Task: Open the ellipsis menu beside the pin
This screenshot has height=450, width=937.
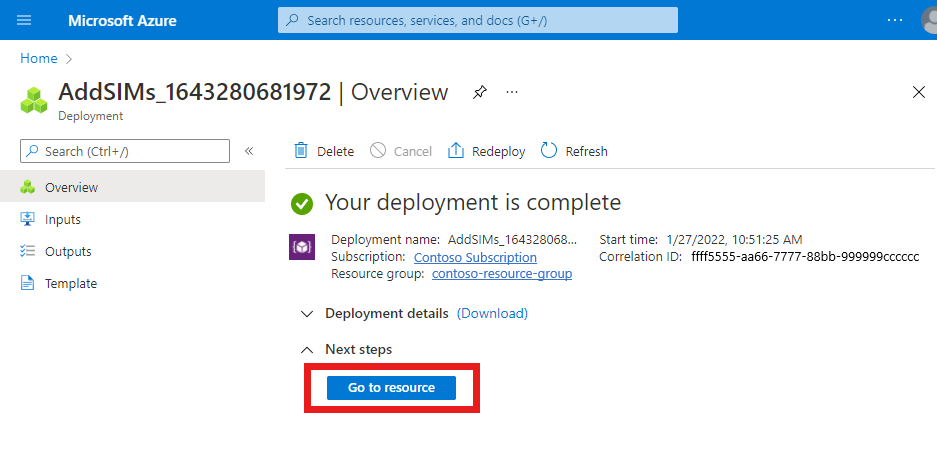Action: [512, 92]
